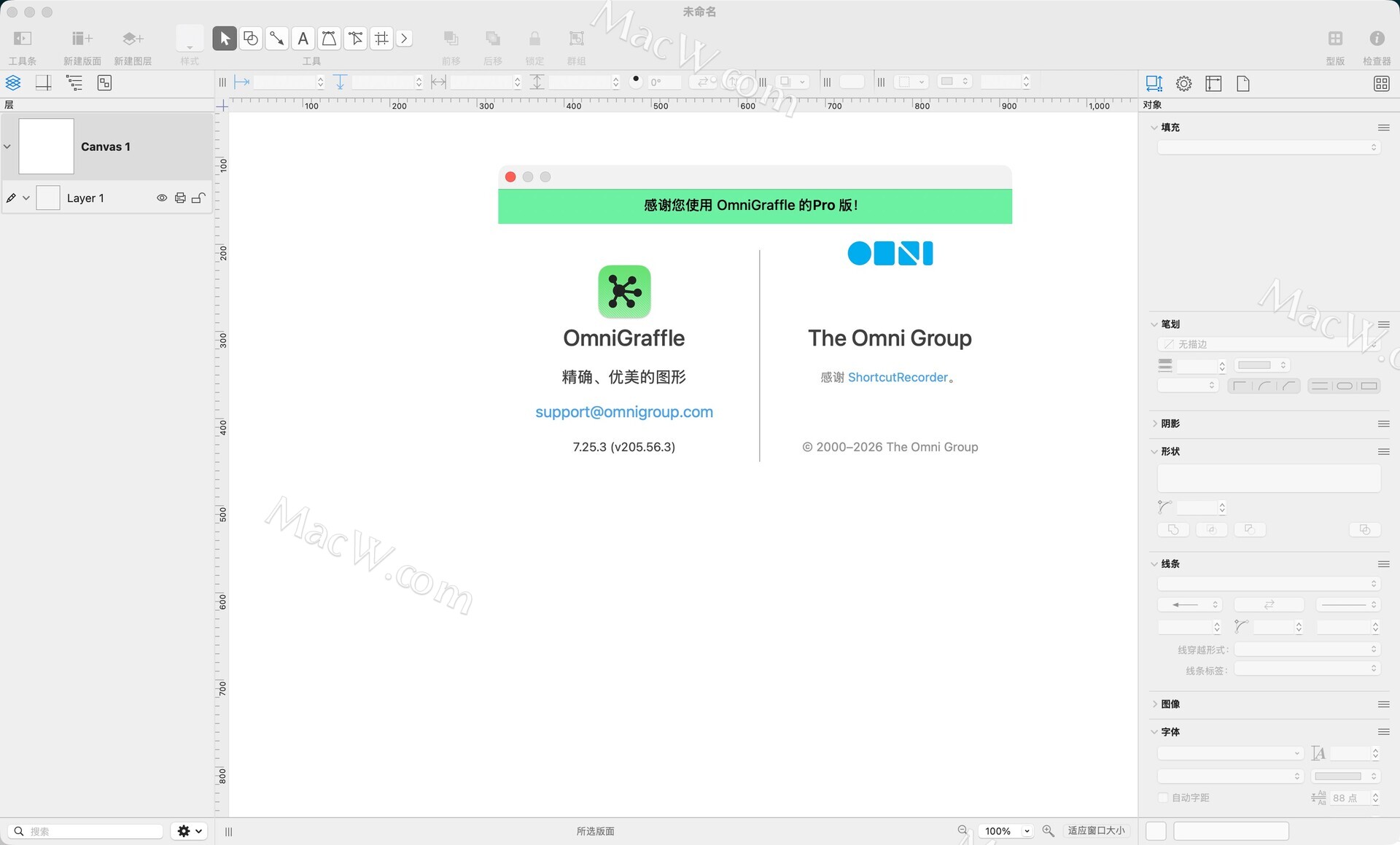Collapse the Canvas 1 disclosure arrow

tap(7, 147)
